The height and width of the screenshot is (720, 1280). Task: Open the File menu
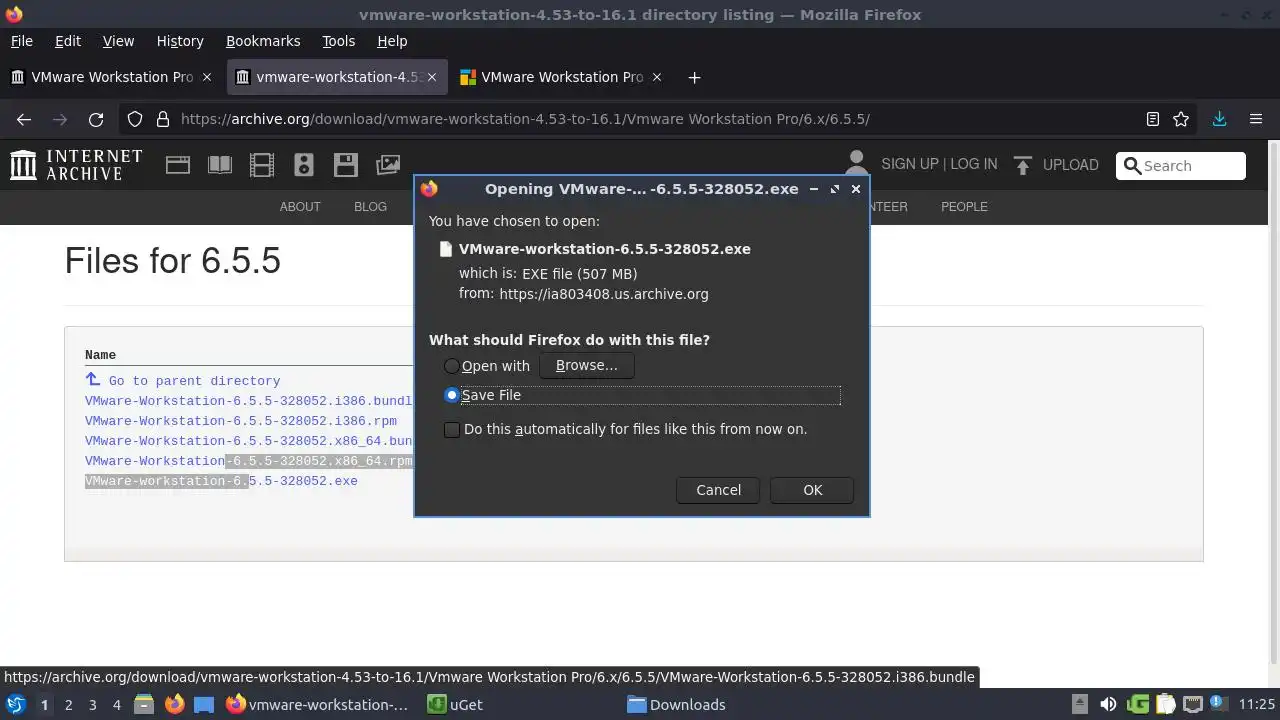(x=21, y=41)
